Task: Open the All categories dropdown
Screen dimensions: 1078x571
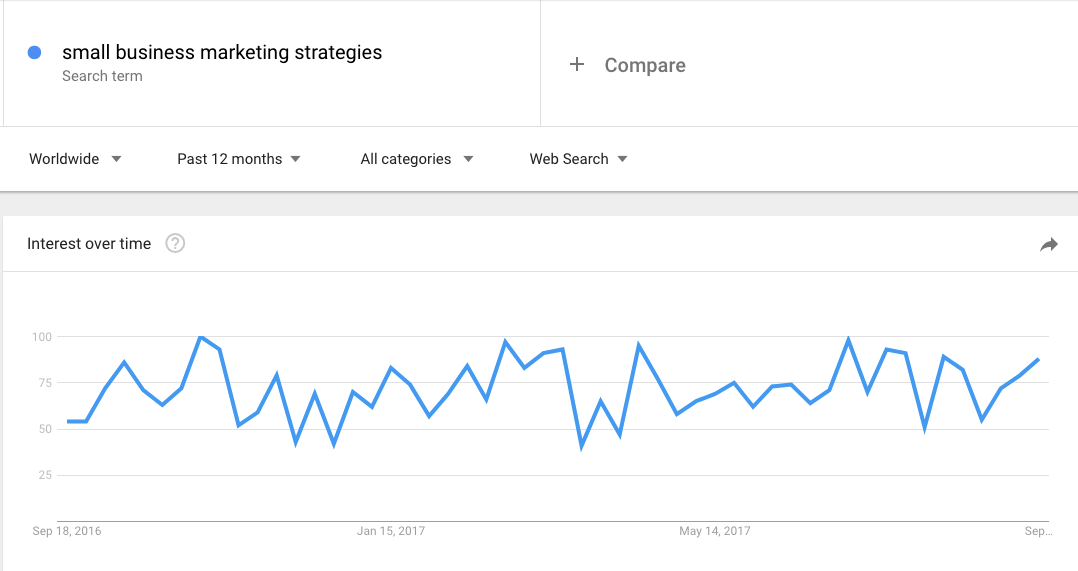Action: pyautogui.click(x=417, y=159)
